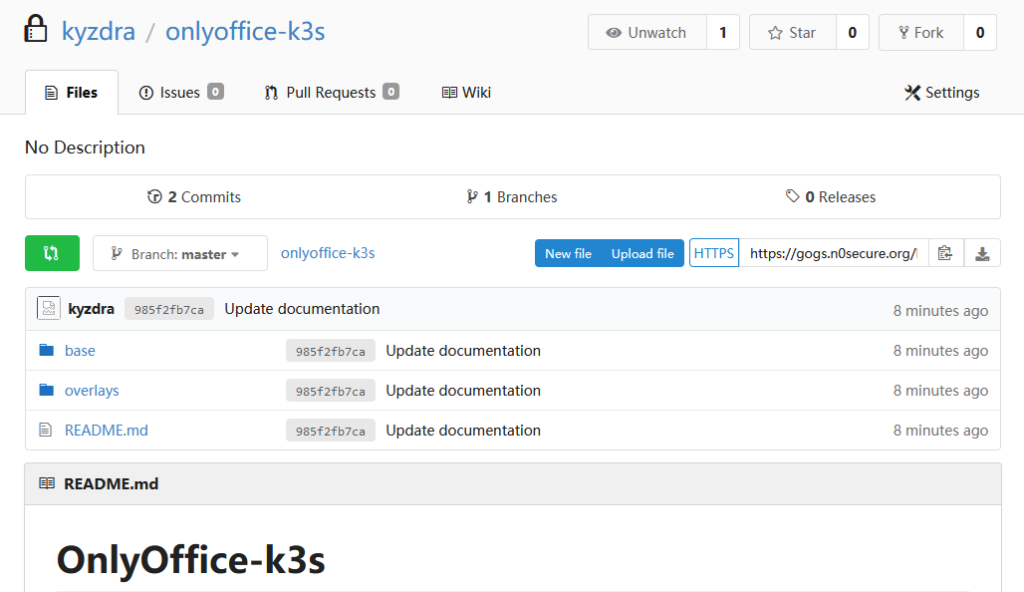
Task: Click the Upload file button
Action: [x=643, y=254]
